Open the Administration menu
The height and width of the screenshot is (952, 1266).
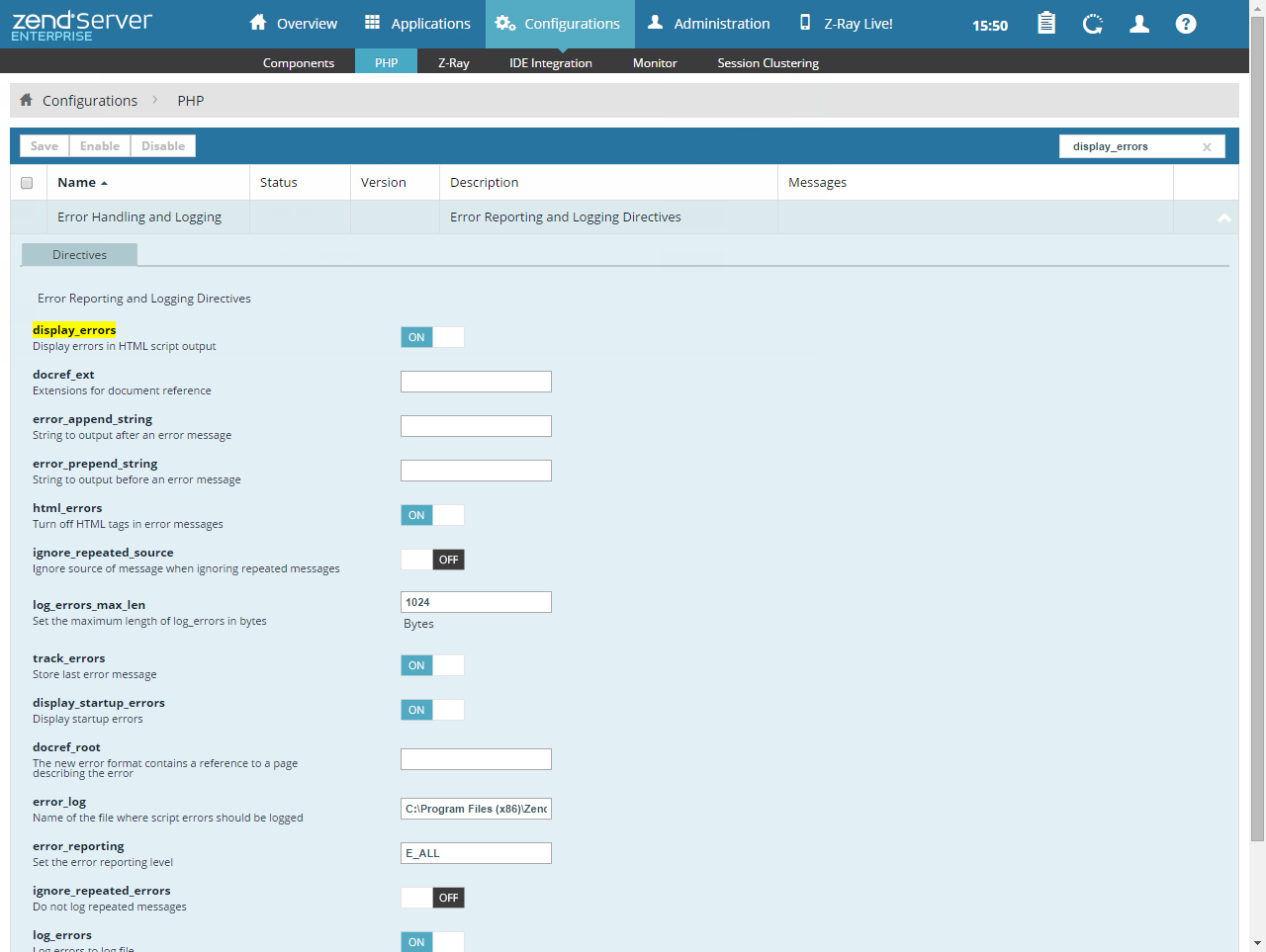(708, 24)
